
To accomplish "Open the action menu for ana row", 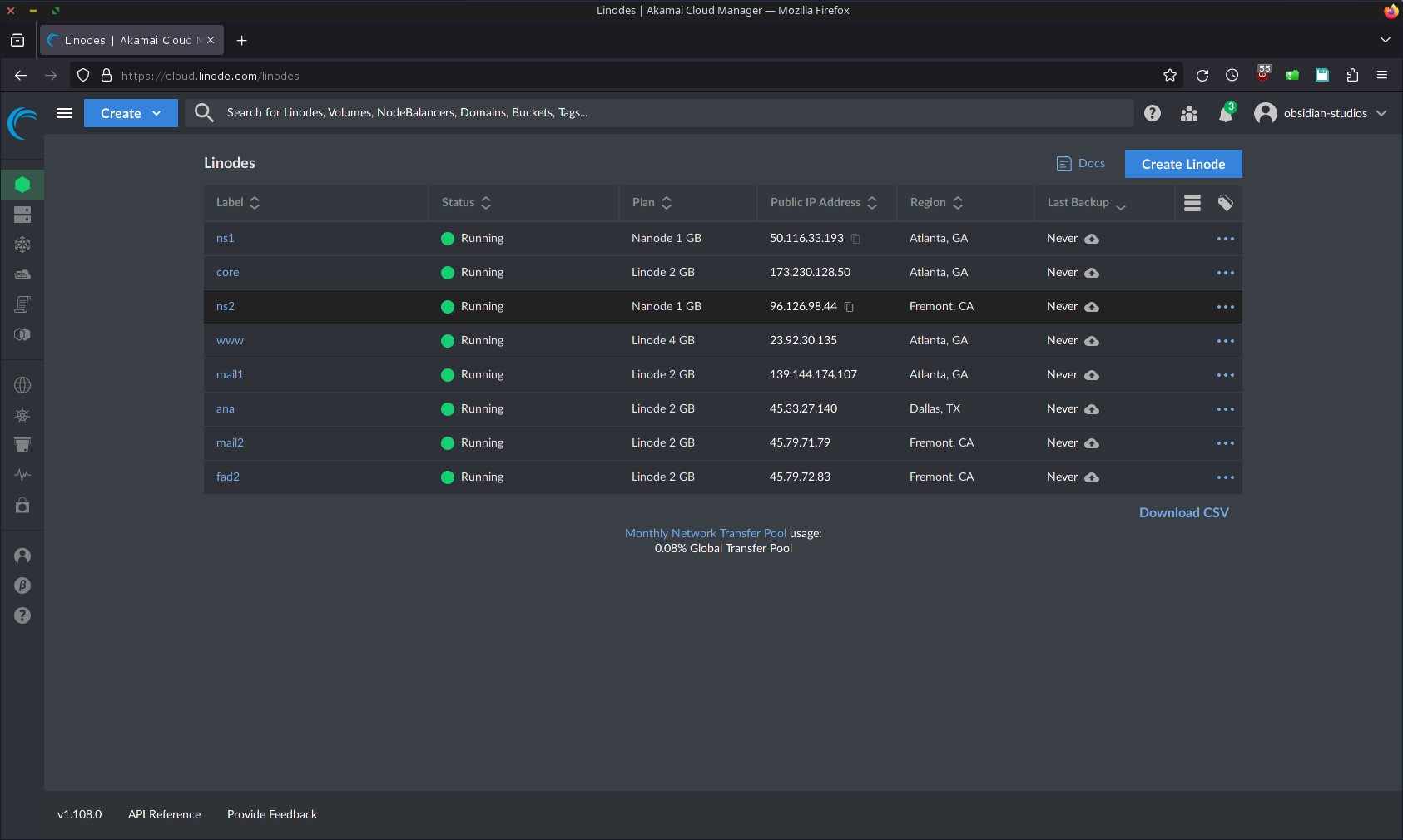I will [x=1226, y=409].
